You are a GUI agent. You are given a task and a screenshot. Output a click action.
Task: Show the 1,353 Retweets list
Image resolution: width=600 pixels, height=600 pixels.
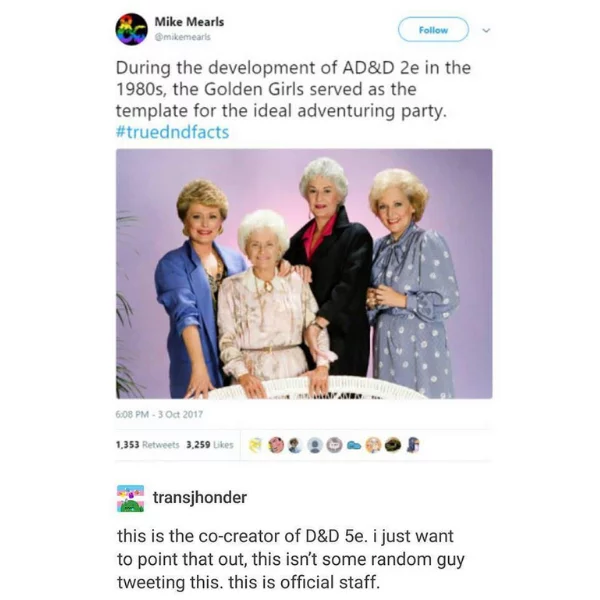pyautogui.click(x=147, y=445)
